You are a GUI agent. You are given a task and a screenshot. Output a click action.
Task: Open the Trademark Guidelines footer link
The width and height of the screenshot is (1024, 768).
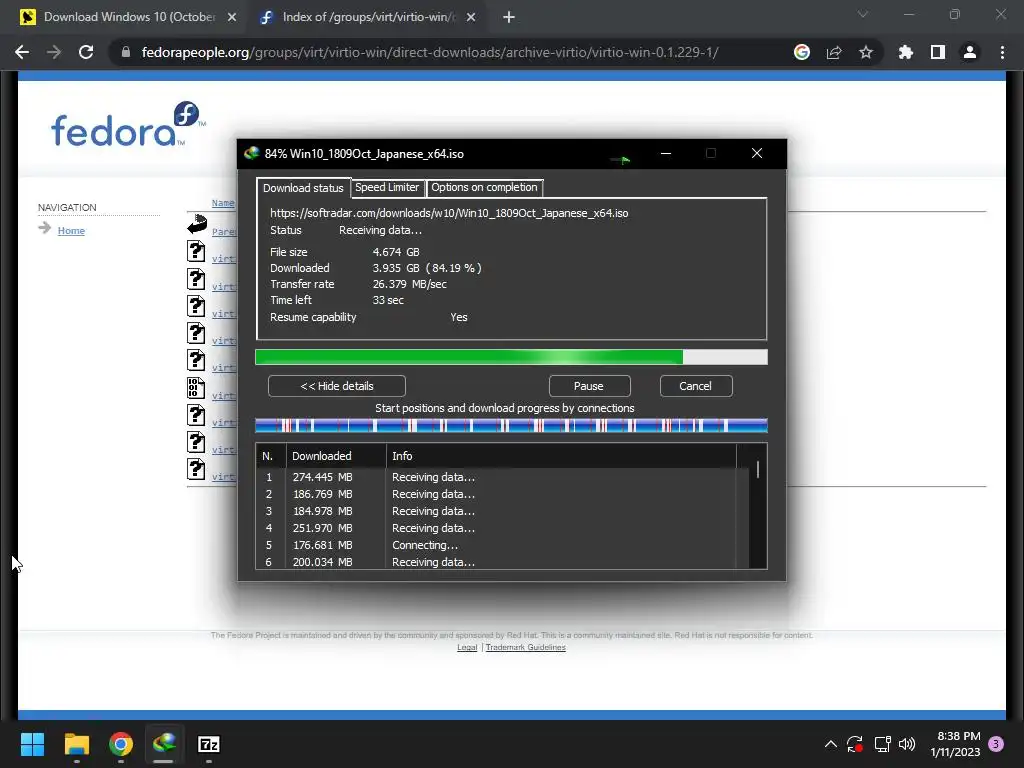point(526,647)
